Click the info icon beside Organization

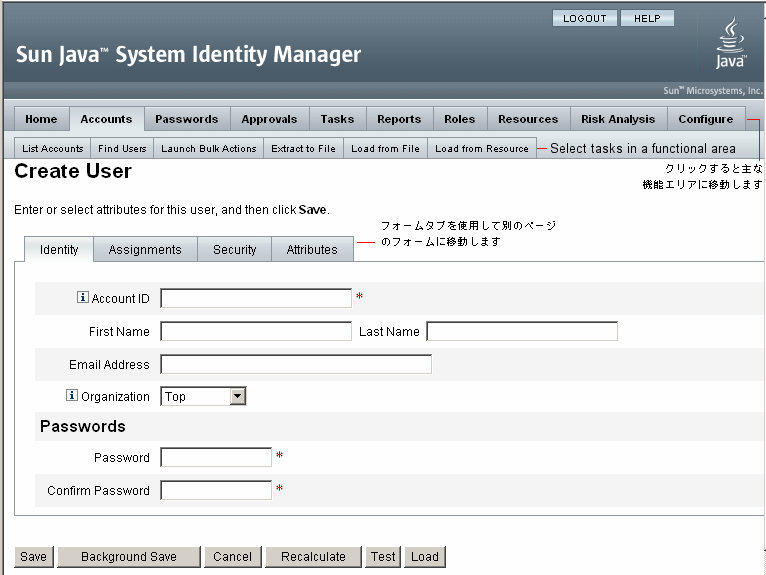72,395
